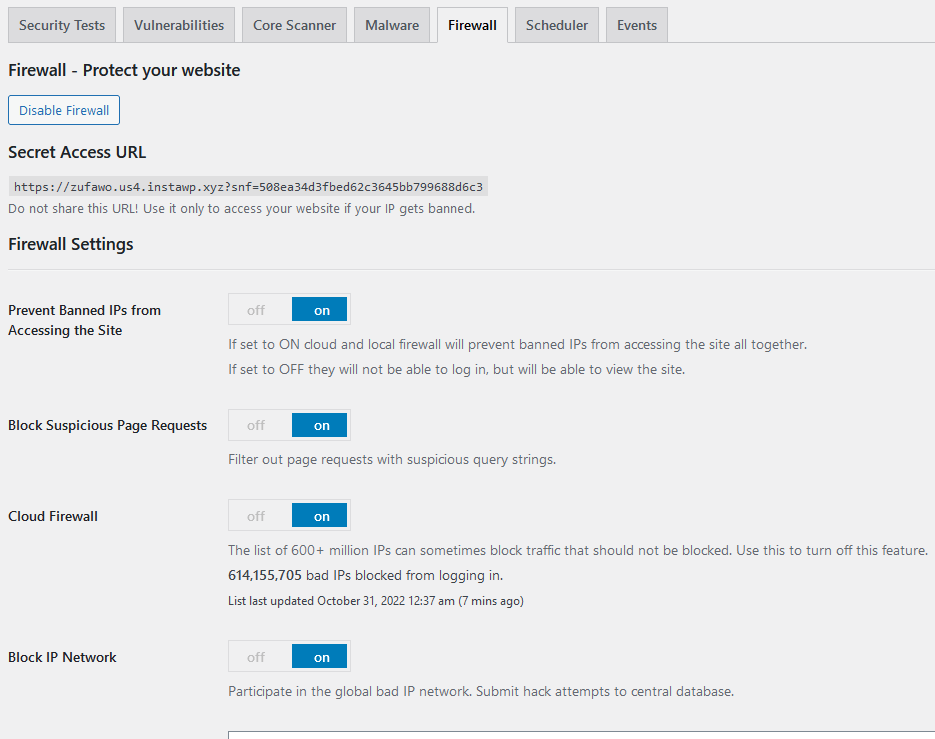
Task: Click the Firewall Settings heading
Action: (71, 245)
